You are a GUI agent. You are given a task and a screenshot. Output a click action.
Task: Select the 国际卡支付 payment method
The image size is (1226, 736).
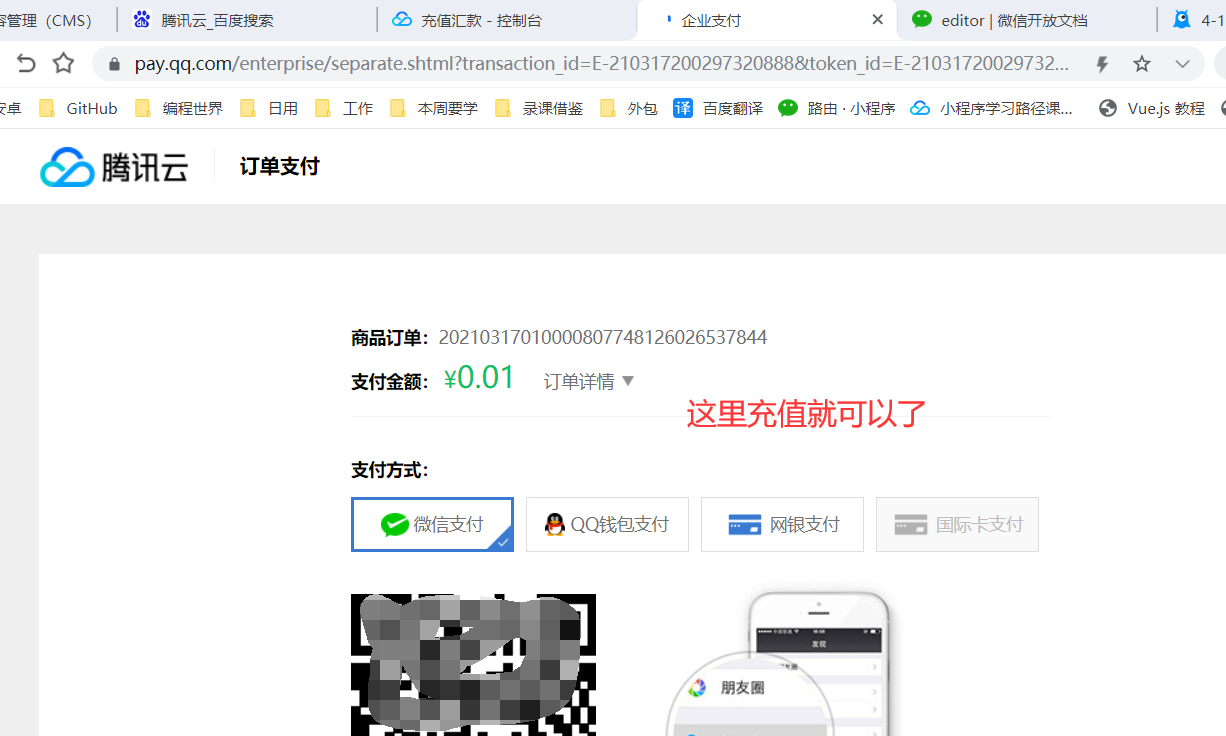tap(957, 524)
